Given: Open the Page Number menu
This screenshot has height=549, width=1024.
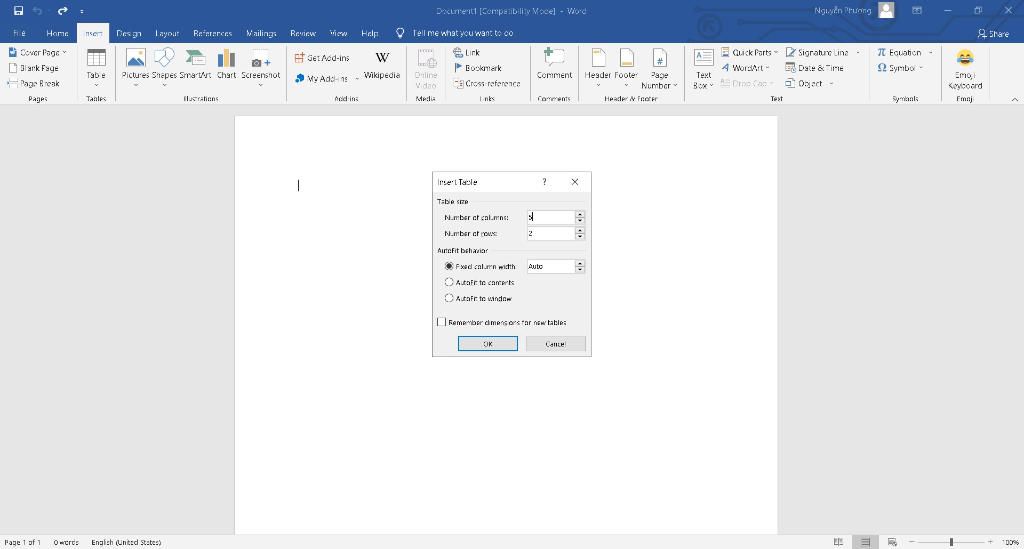Looking at the screenshot, I should pyautogui.click(x=659, y=69).
